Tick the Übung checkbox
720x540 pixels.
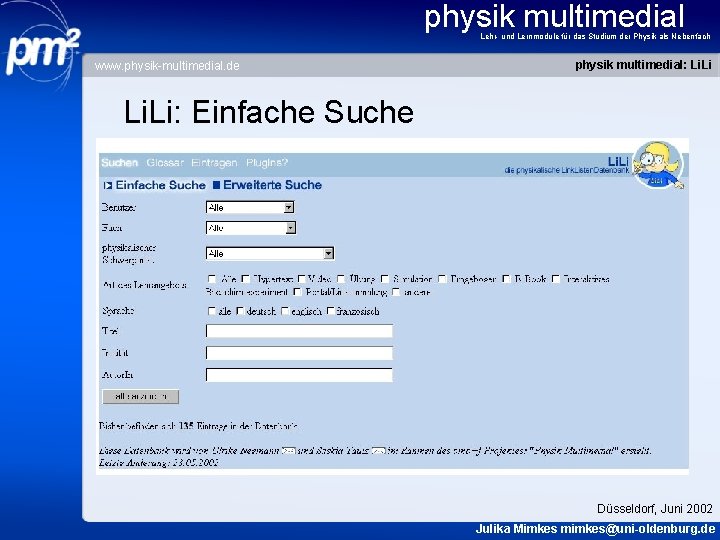pos(341,279)
